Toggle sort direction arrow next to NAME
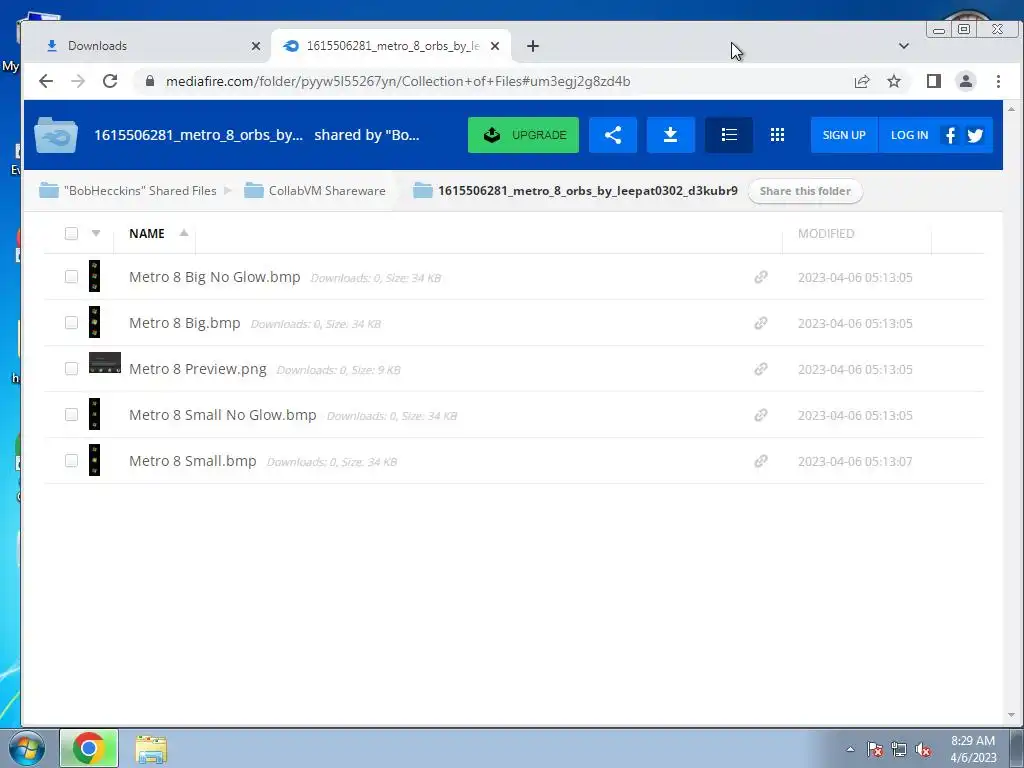This screenshot has height=768, width=1024. 184,232
